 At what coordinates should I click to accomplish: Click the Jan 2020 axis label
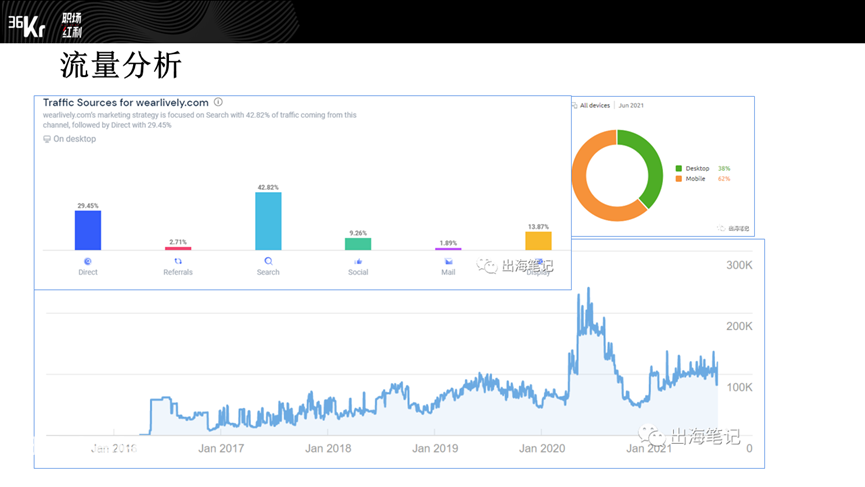pyautogui.click(x=542, y=448)
